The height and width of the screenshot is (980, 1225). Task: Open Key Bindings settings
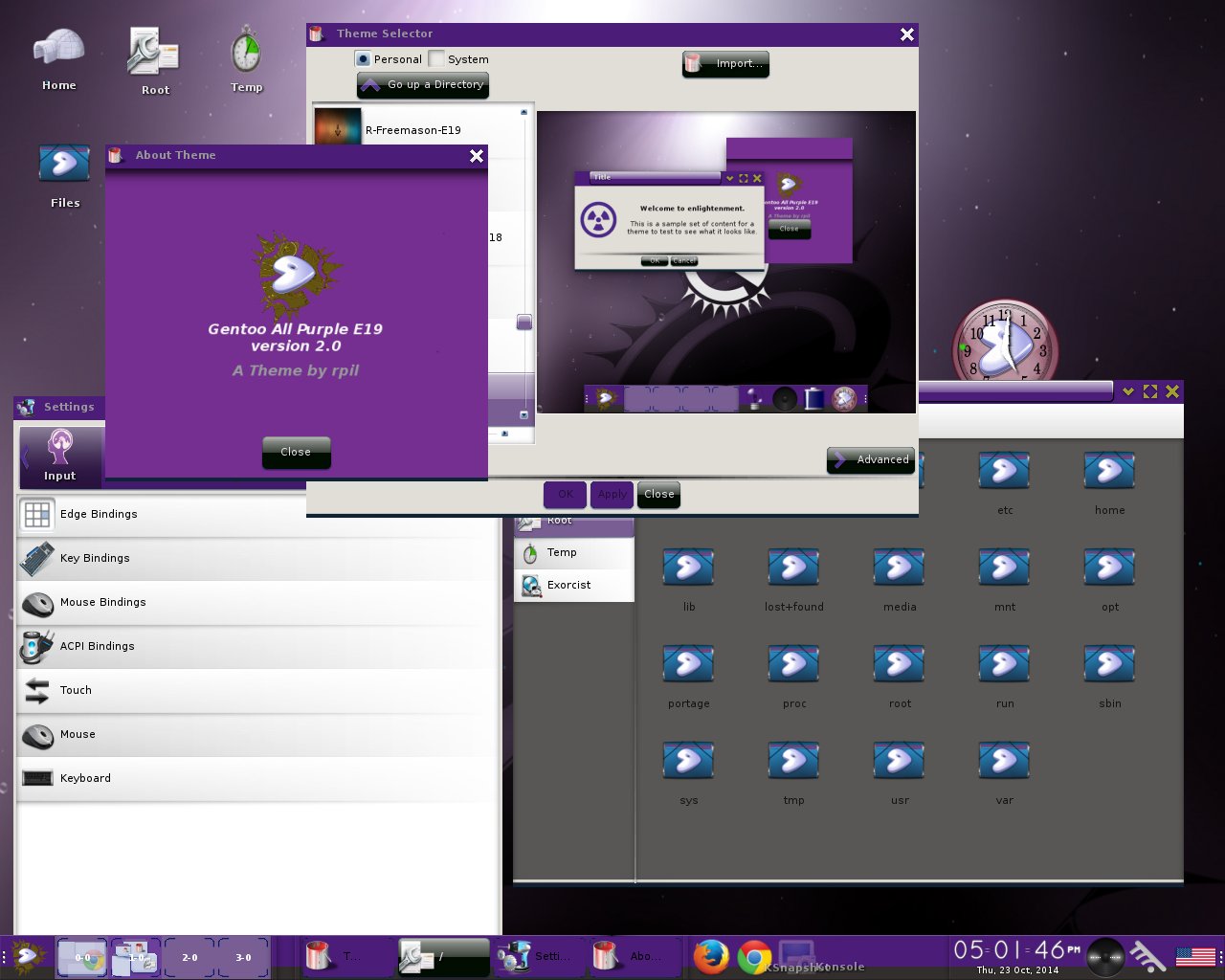[x=256, y=559]
